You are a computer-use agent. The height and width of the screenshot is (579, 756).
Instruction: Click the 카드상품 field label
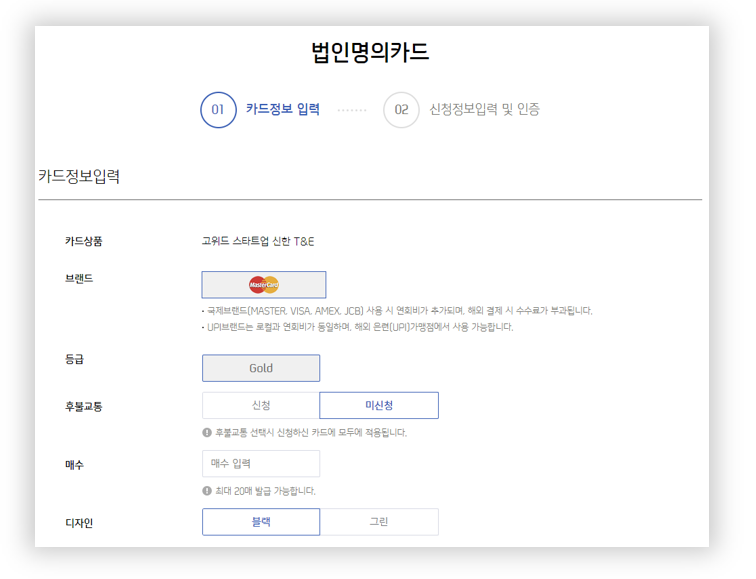point(84,241)
